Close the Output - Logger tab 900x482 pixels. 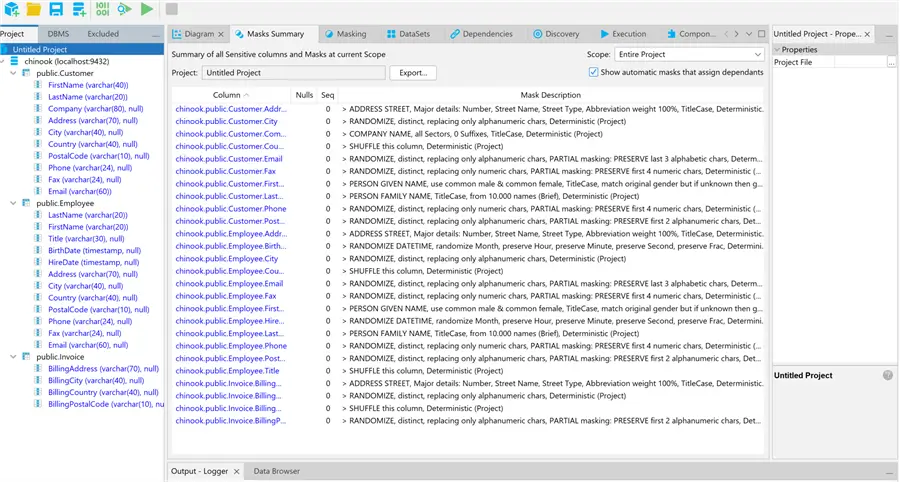click(236, 471)
